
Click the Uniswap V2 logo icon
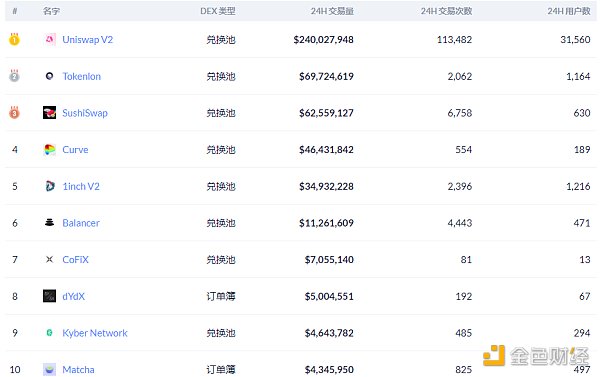coord(50,39)
